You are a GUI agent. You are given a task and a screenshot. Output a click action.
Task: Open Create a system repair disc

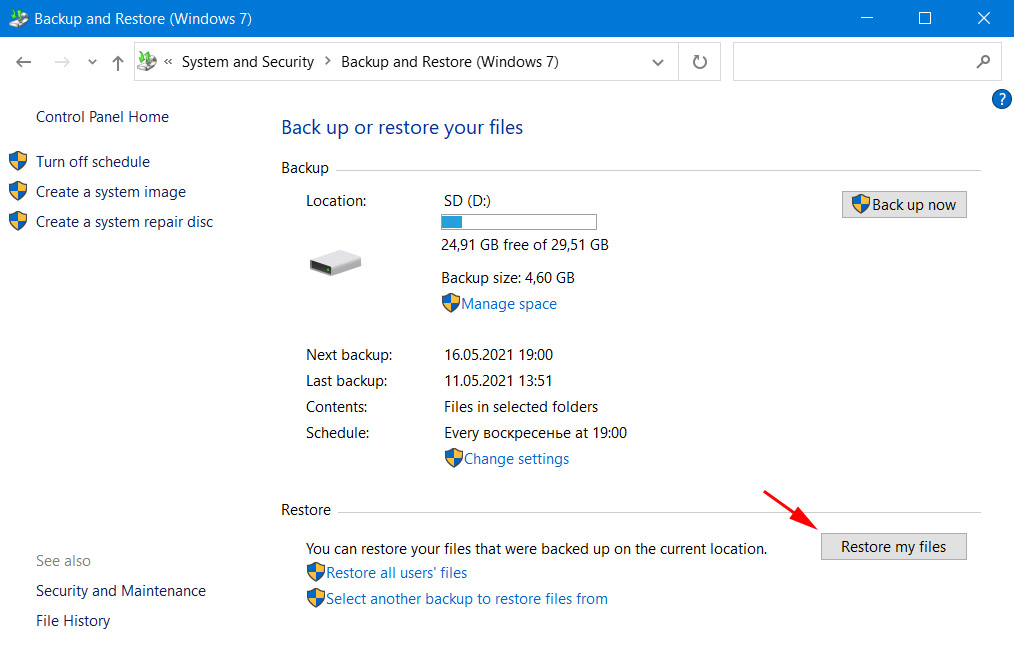(124, 222)
